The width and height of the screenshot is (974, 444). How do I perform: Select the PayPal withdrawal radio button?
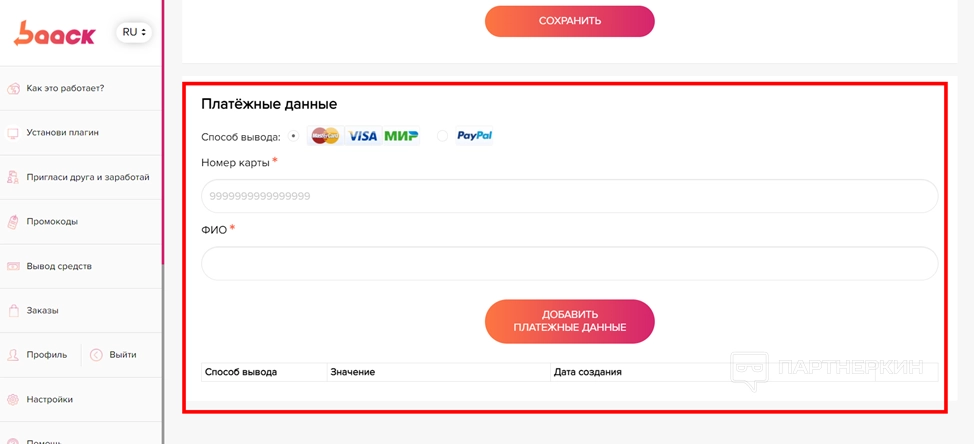click(442, 136)
